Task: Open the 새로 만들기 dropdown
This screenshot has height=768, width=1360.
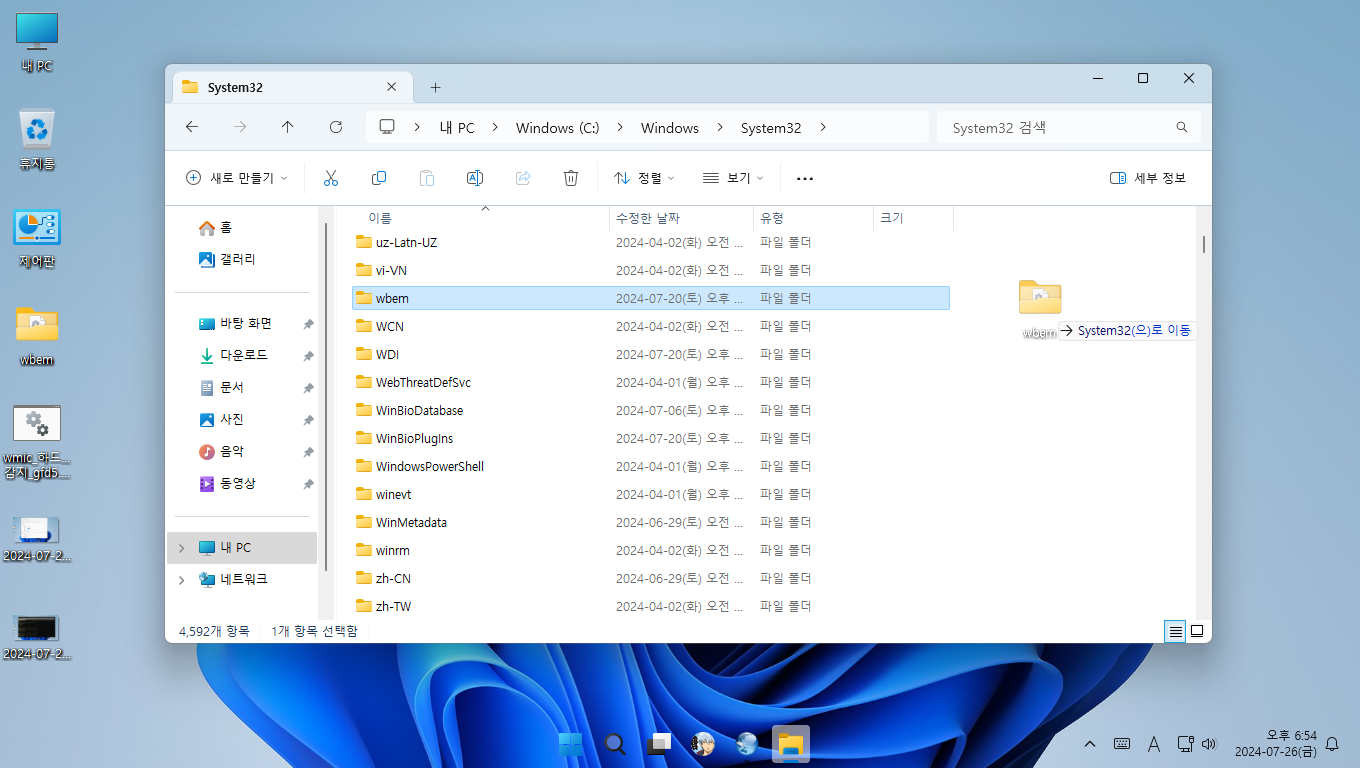Action: coord(237,178)
